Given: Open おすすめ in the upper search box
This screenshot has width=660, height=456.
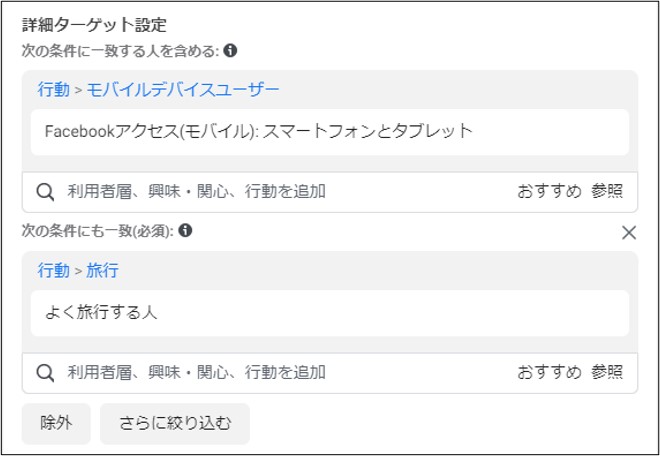Looking at the screenshot, I should [549, 192].
